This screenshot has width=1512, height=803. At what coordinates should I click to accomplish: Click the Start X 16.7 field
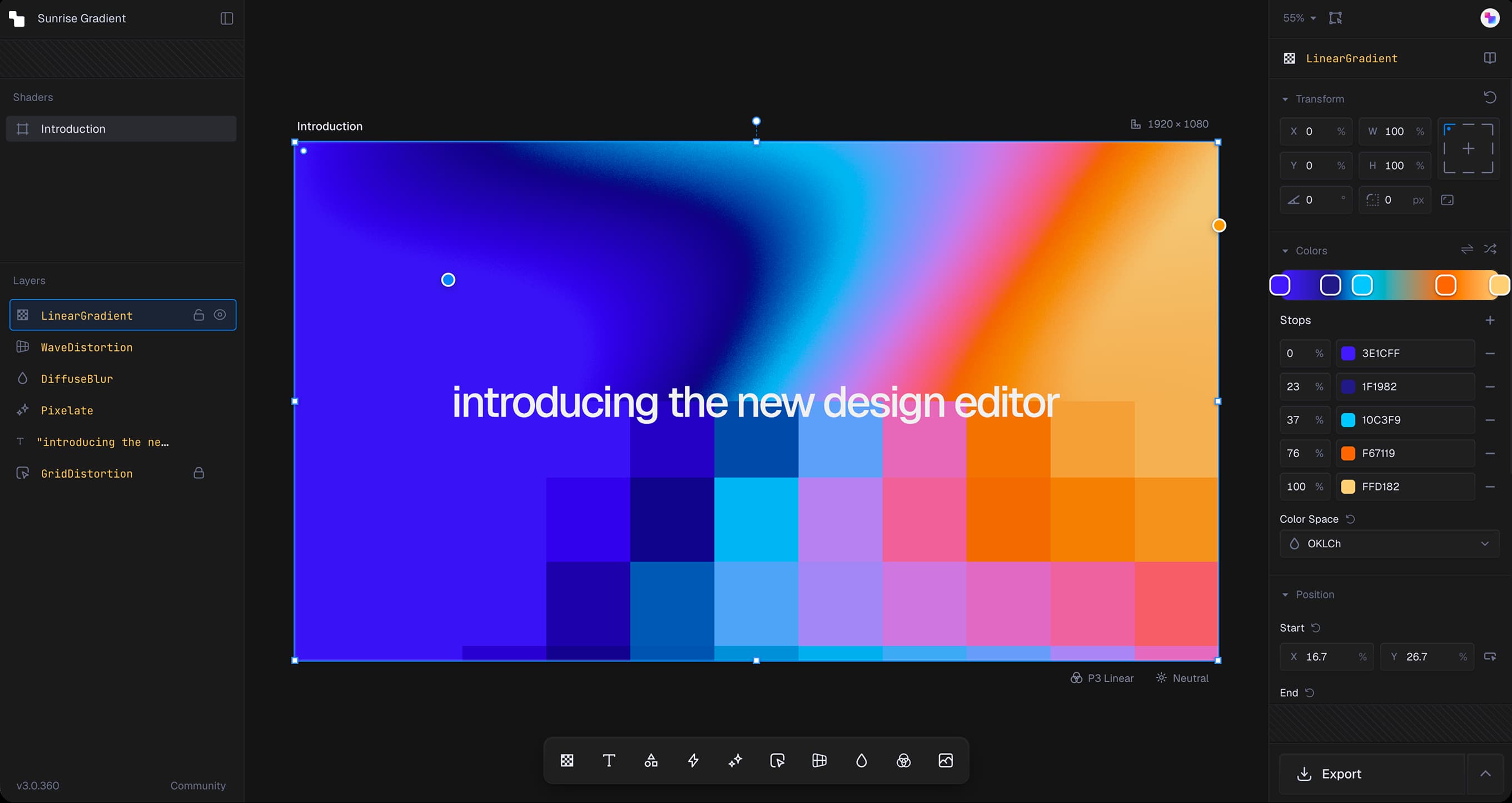point(1326,656)
